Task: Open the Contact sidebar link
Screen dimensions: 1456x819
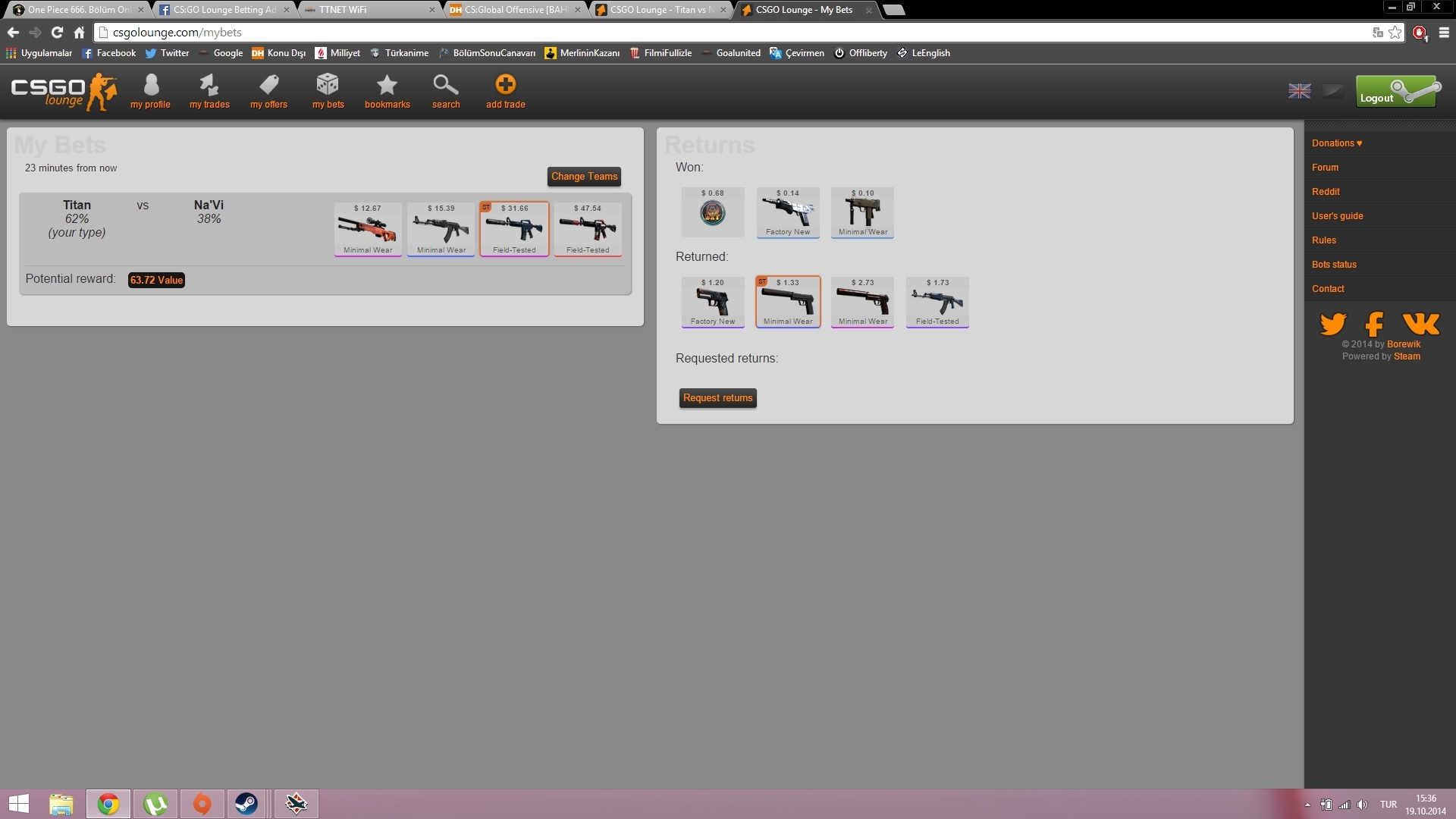Action: [1328, 289]
